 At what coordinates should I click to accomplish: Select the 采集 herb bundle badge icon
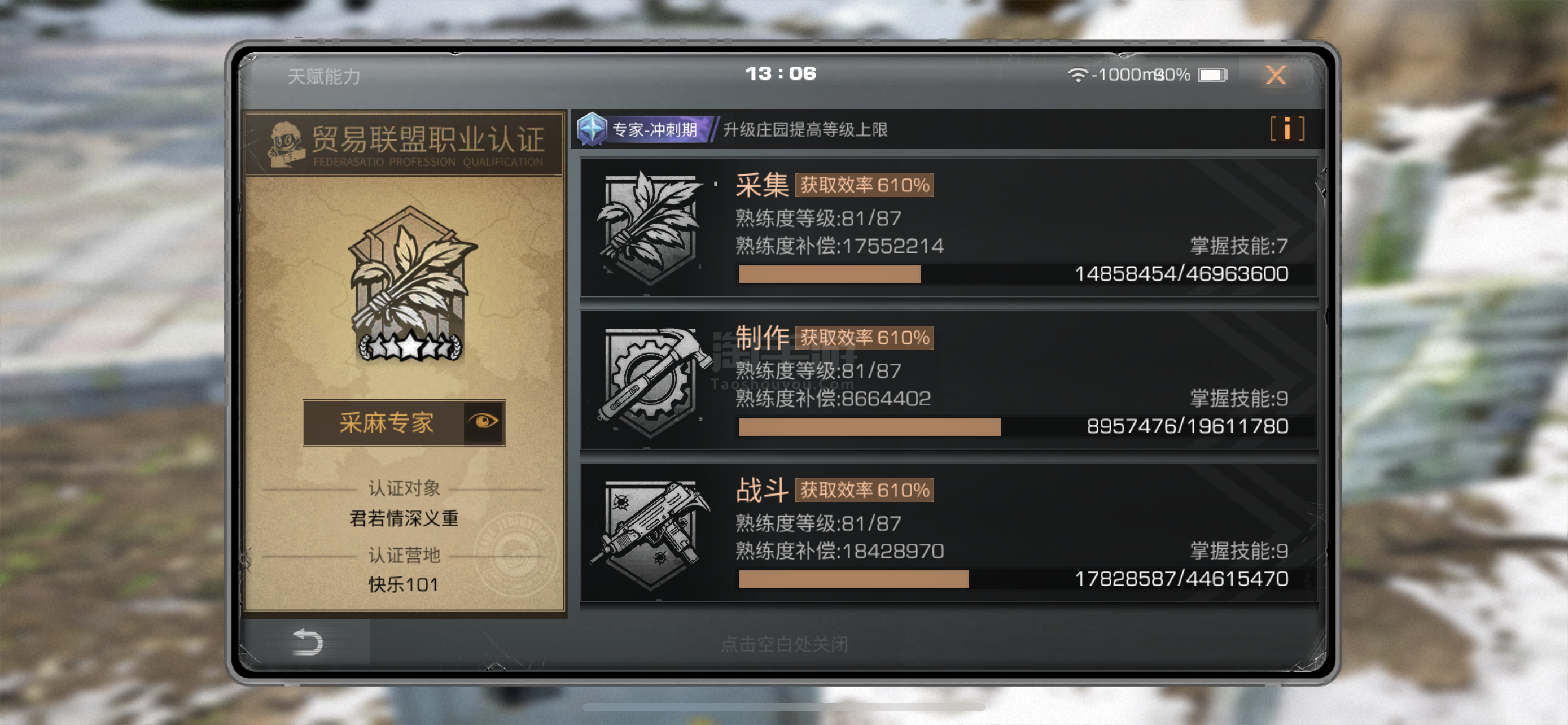click(650, 228)
